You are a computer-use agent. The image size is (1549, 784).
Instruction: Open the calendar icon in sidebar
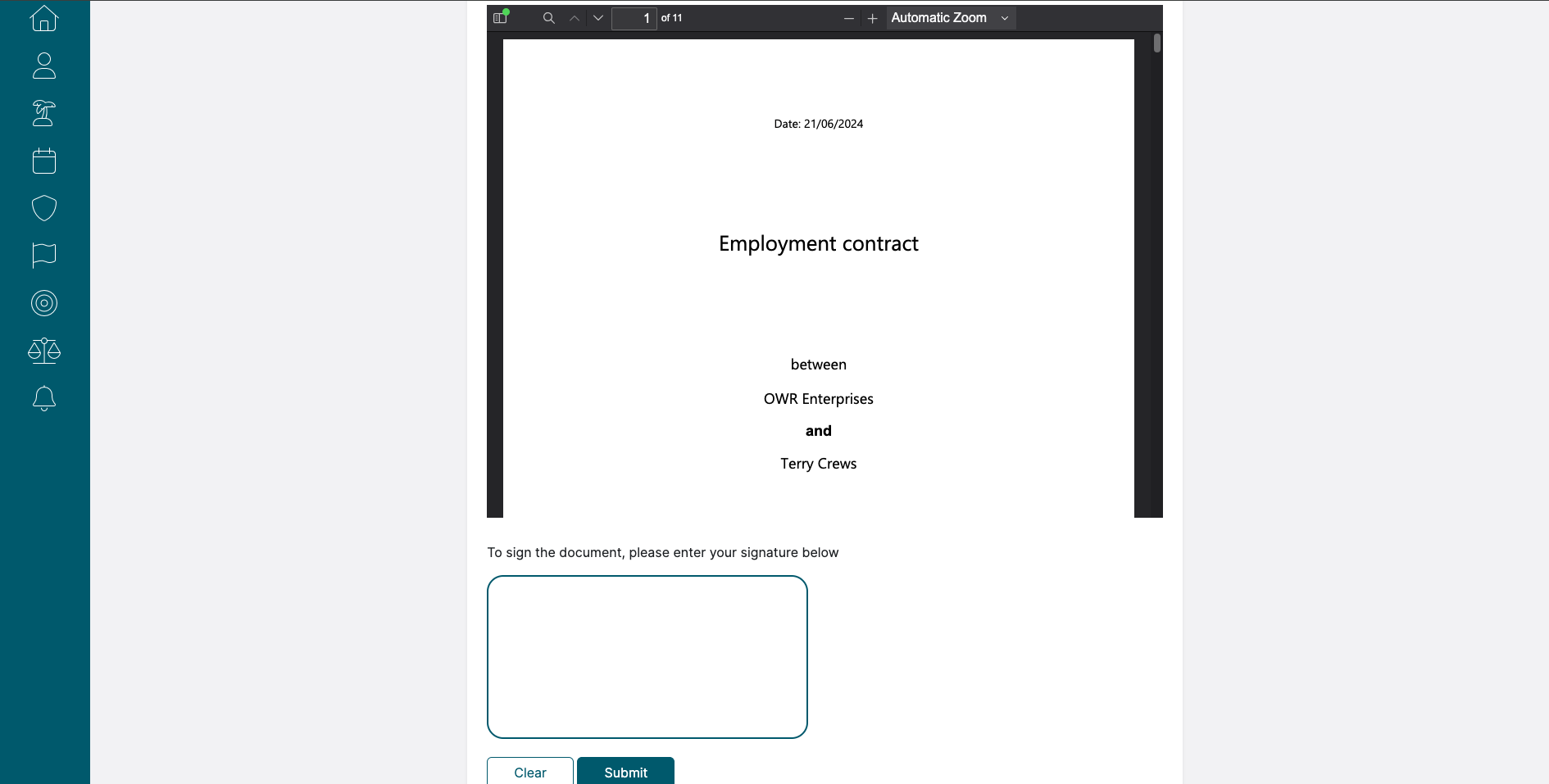point(44,161)
